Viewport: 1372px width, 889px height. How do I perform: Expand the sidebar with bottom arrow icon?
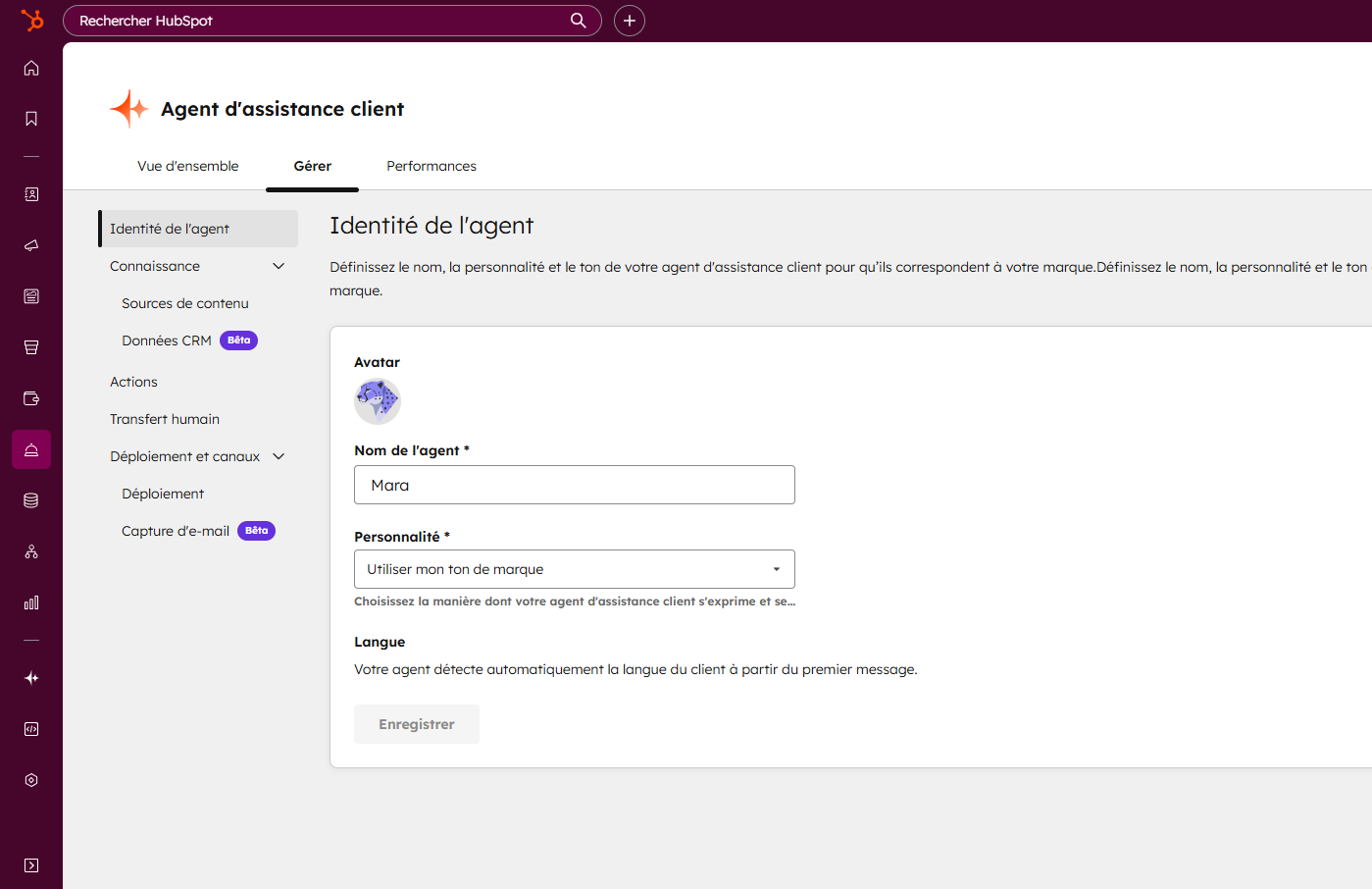pyautogui.click(x=31, y=865)
